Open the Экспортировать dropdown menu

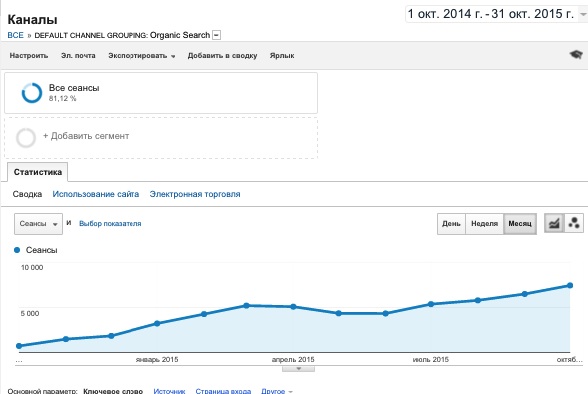(x=142, y=55)
